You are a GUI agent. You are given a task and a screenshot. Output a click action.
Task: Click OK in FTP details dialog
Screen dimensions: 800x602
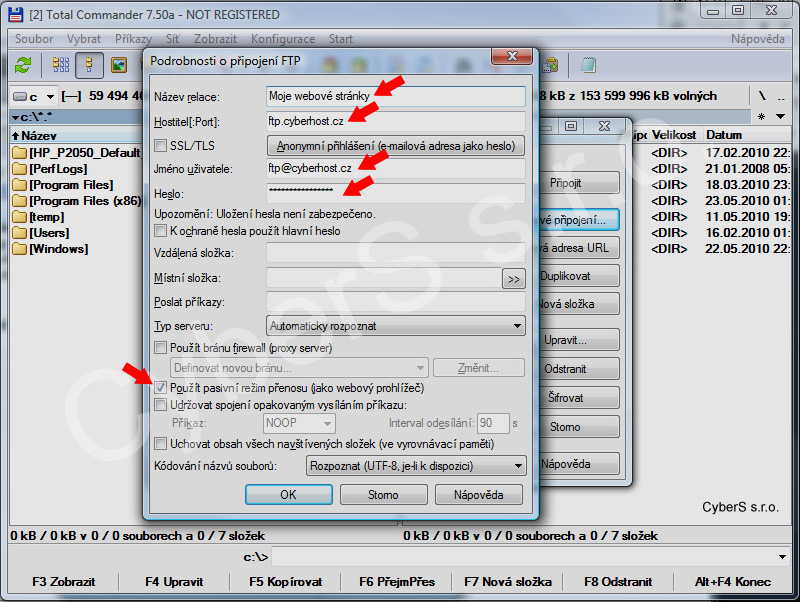pyautogui.click(x=289, y=494)
